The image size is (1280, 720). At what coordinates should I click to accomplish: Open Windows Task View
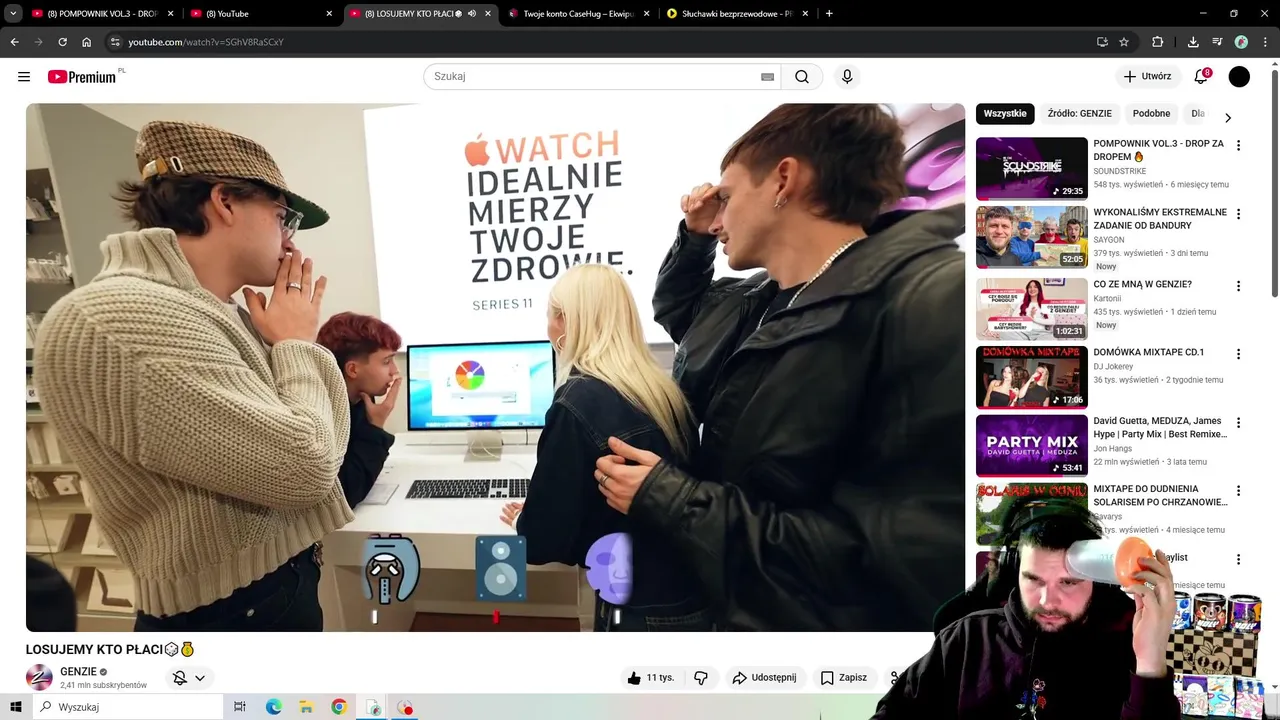240,707
